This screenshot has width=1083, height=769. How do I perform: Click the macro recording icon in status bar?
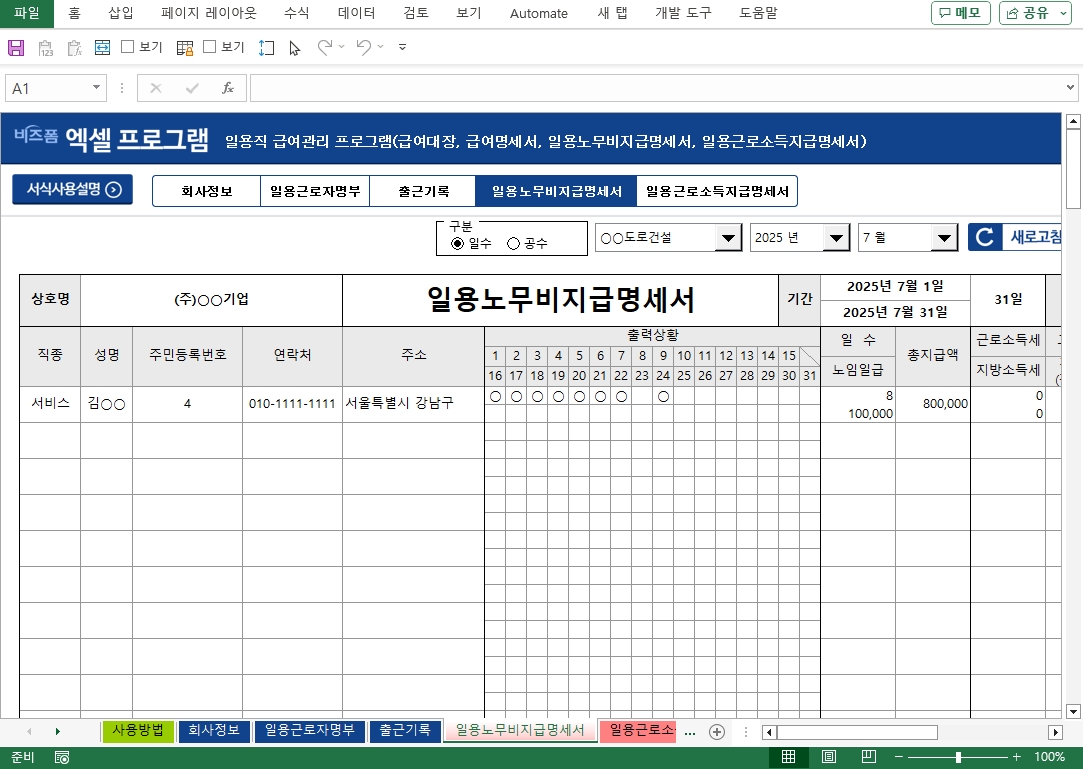[x=62, y=757]
